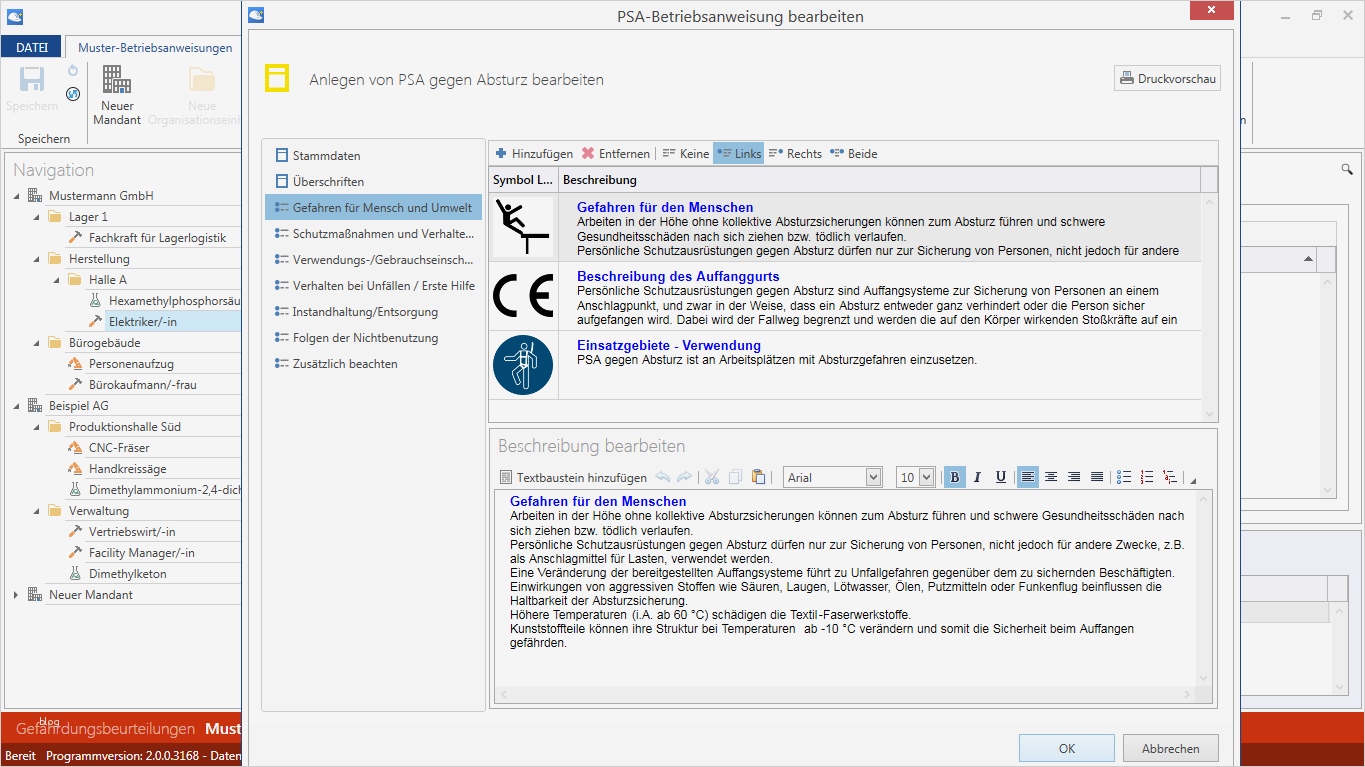Set symbol position to Links
This screenshot has height=767, width=1365.
click(738, 153)
